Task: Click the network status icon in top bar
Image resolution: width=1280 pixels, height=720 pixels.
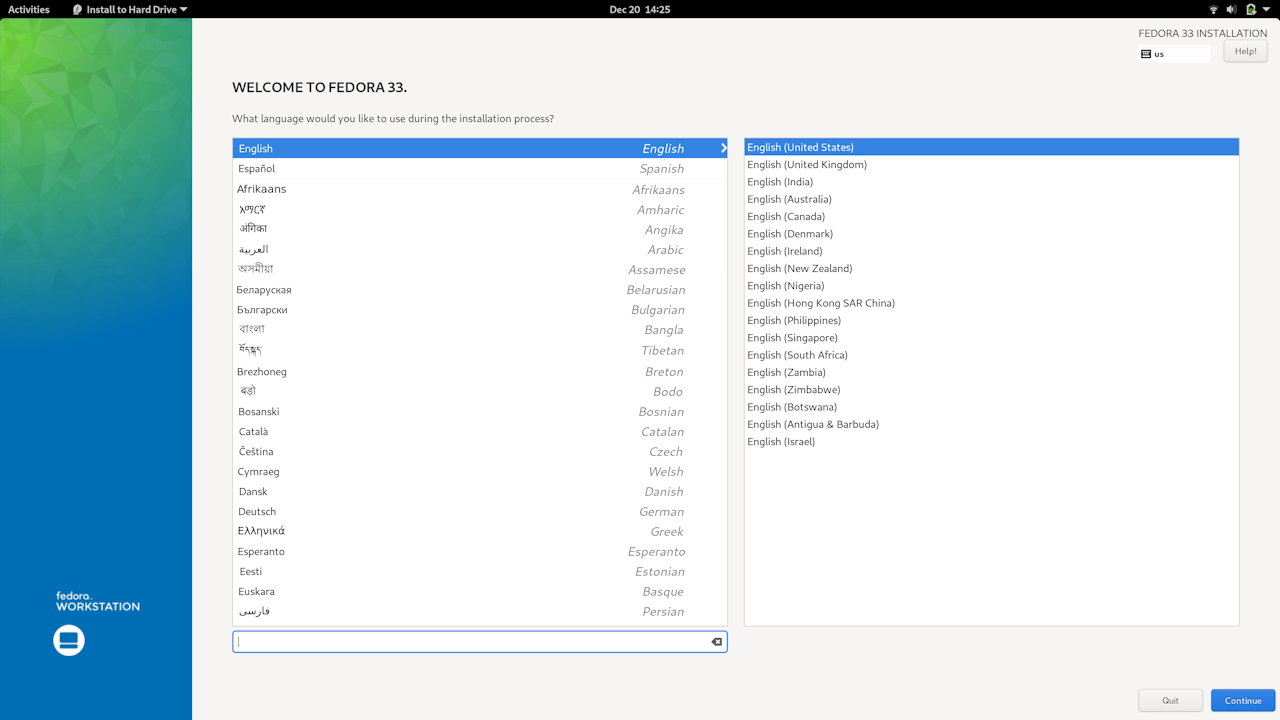Action: click(1214, 9)
